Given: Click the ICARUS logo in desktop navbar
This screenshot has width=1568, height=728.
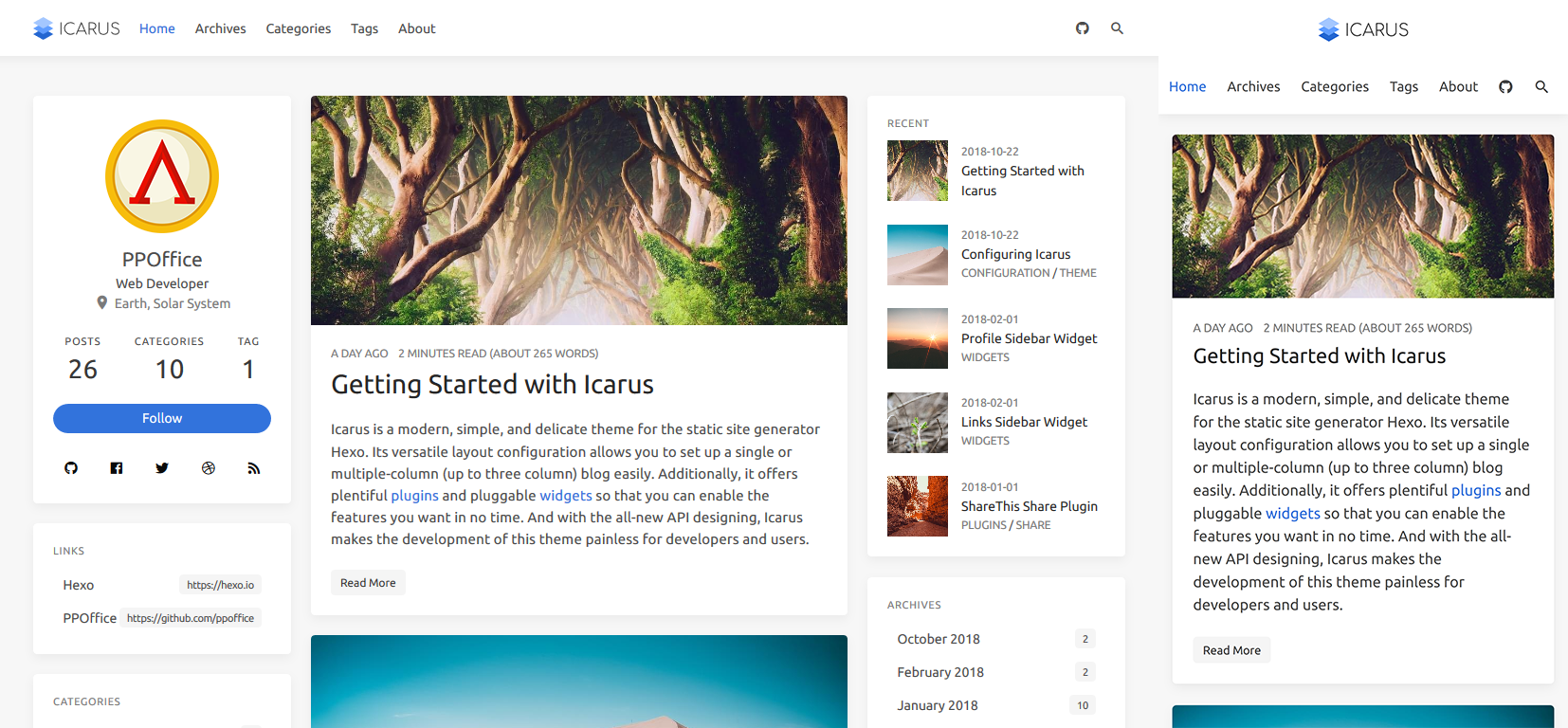Looking at the screenshot, I should [x=77, y=28].
